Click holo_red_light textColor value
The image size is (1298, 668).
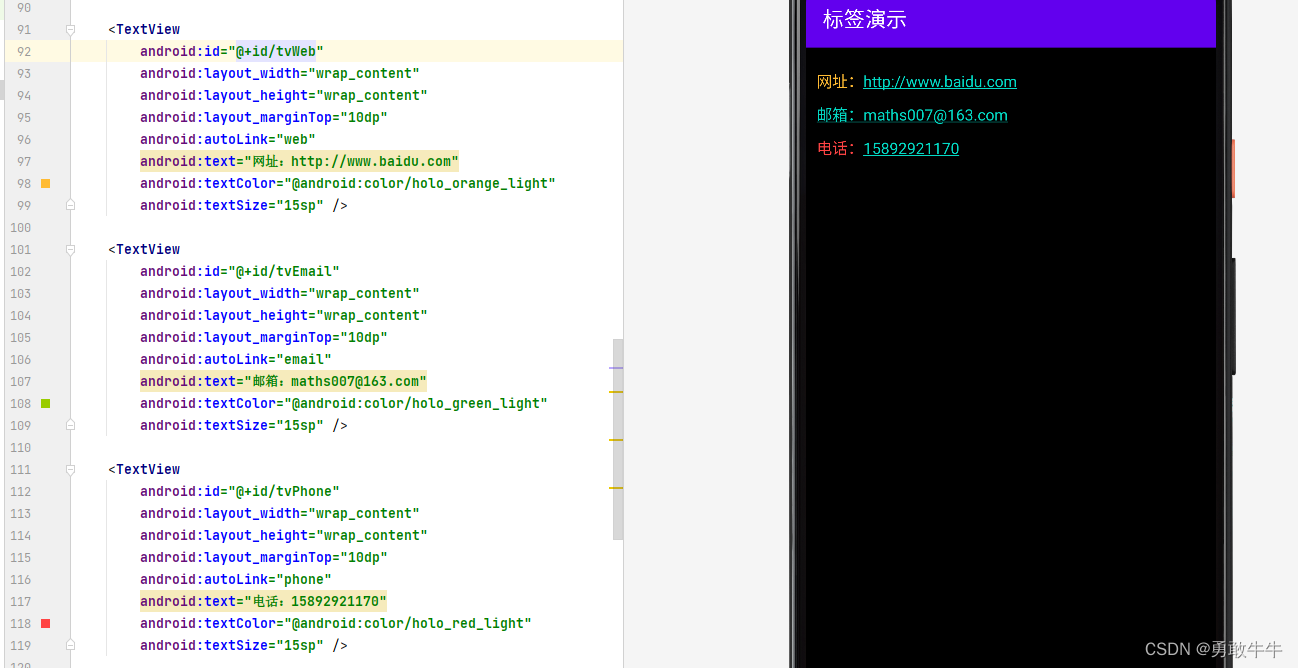pos(408,624)
